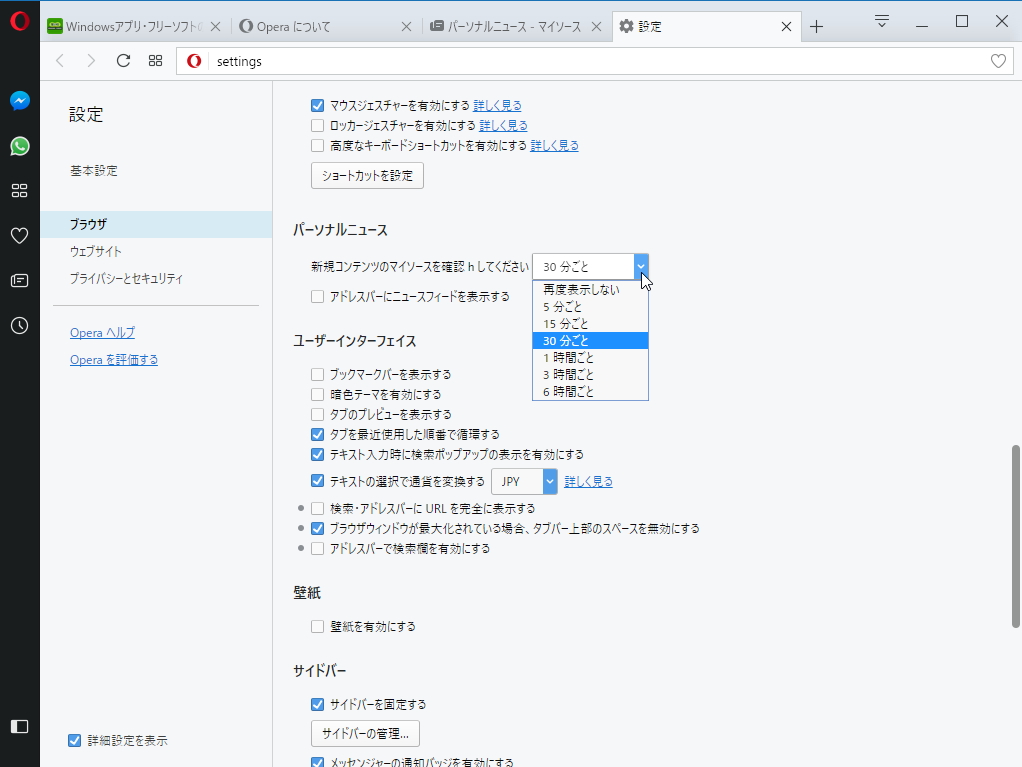Click the ショートカットを設定 button
1022x767 pixels.
(x=366, y=175)
